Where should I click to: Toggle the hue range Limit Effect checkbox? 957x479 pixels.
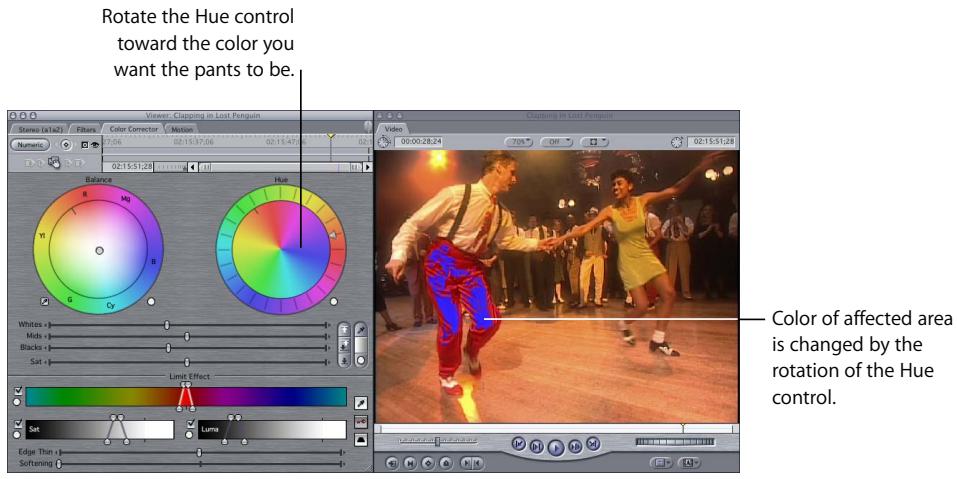pyautogui.click(x=17, y=391)
